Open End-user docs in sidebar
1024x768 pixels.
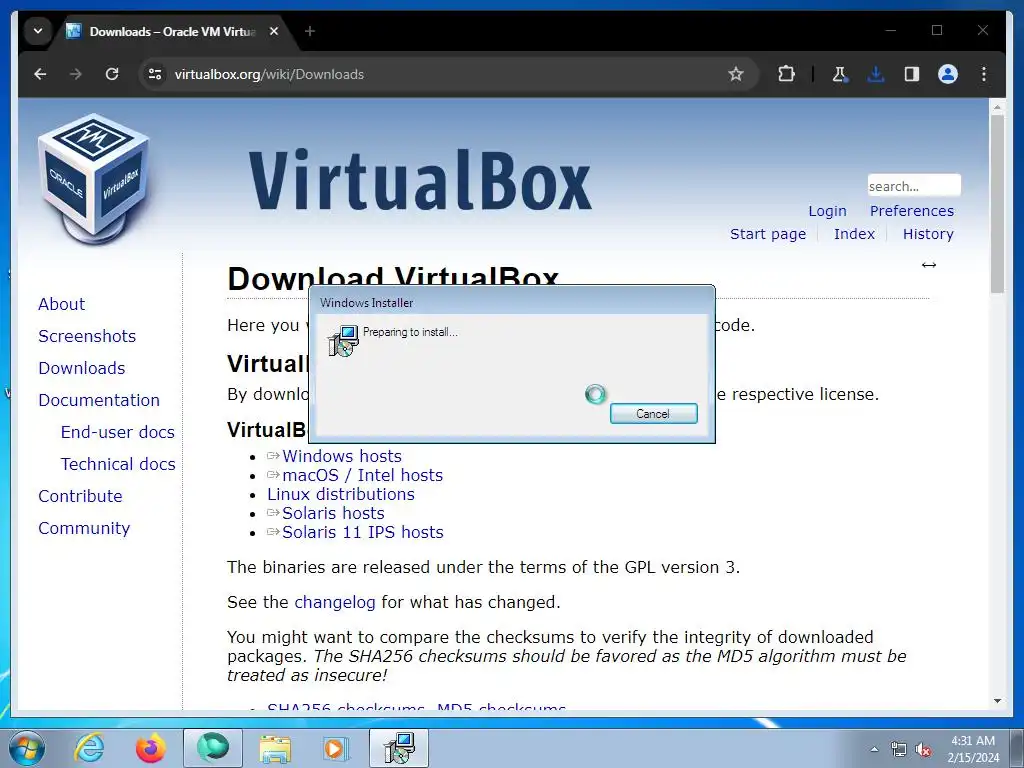[118, 432]
